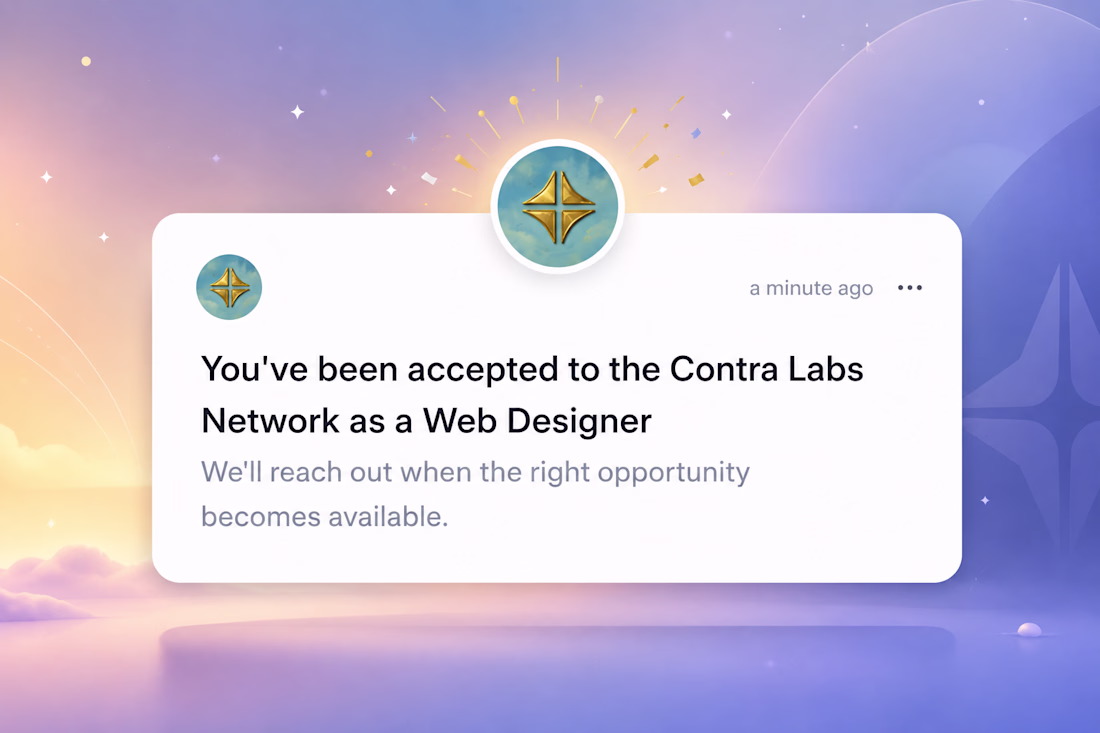The height and width of the screenshot is (733, 1100).
Task: Click the white confetti piece left of badge
Action: (x=429, y=178)
